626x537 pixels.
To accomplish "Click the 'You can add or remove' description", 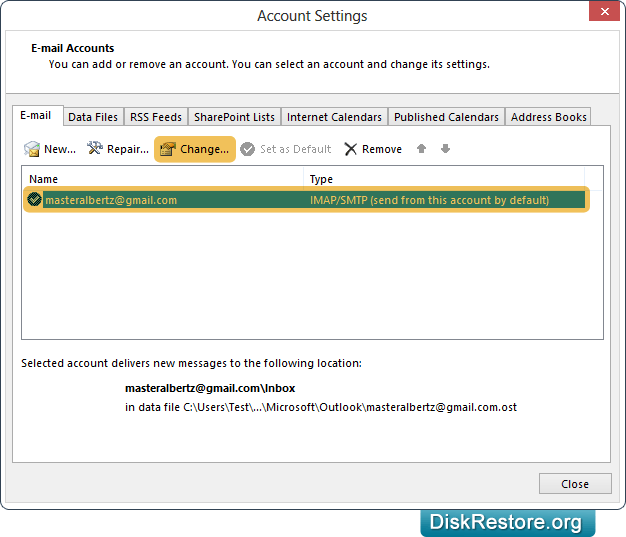I will (x=269, y=64).
